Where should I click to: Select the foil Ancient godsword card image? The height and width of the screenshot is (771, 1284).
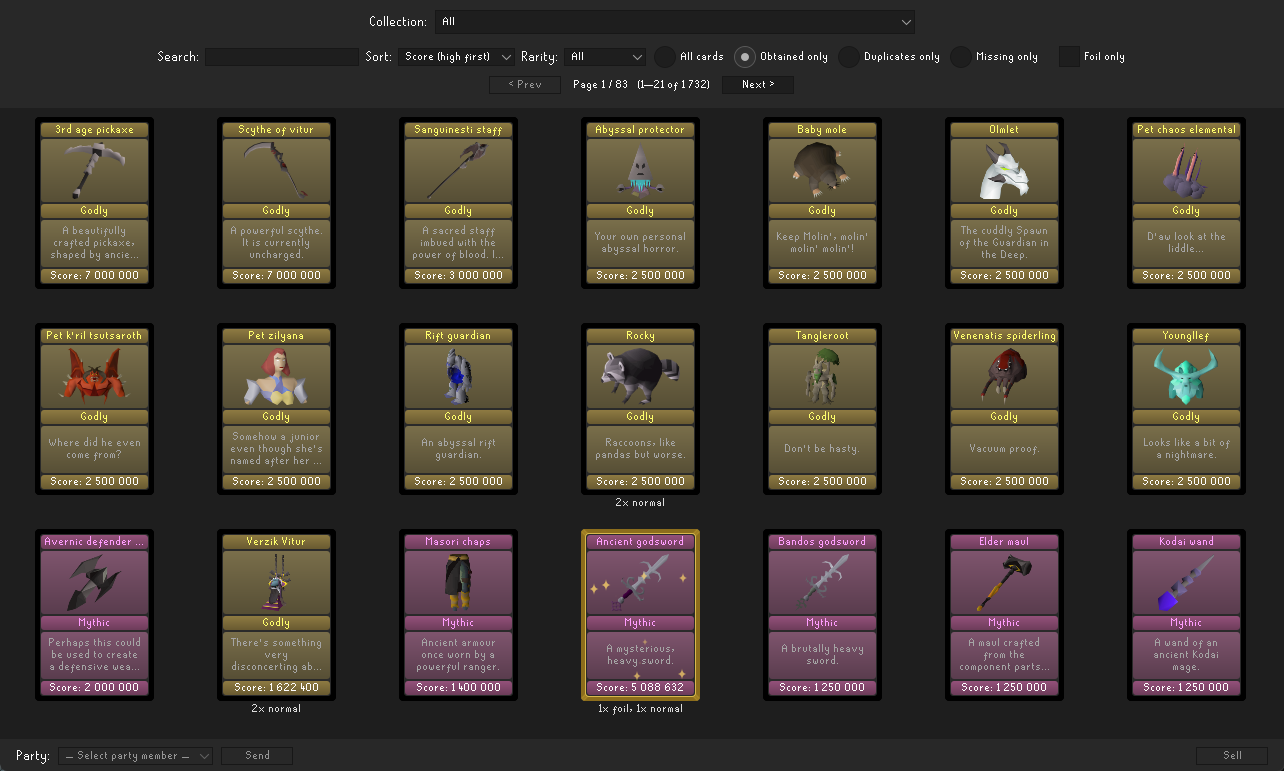(640, 582)
